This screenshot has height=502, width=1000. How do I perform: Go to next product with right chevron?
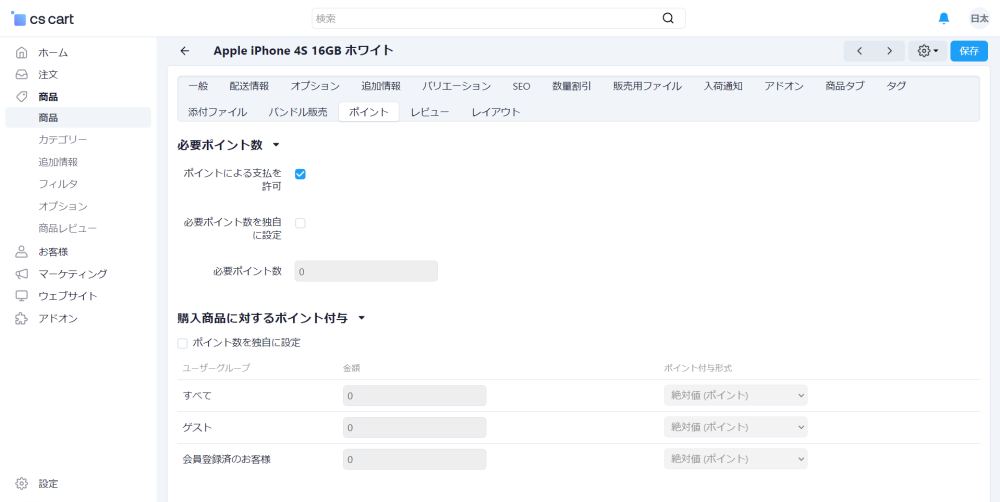point(889,51)
